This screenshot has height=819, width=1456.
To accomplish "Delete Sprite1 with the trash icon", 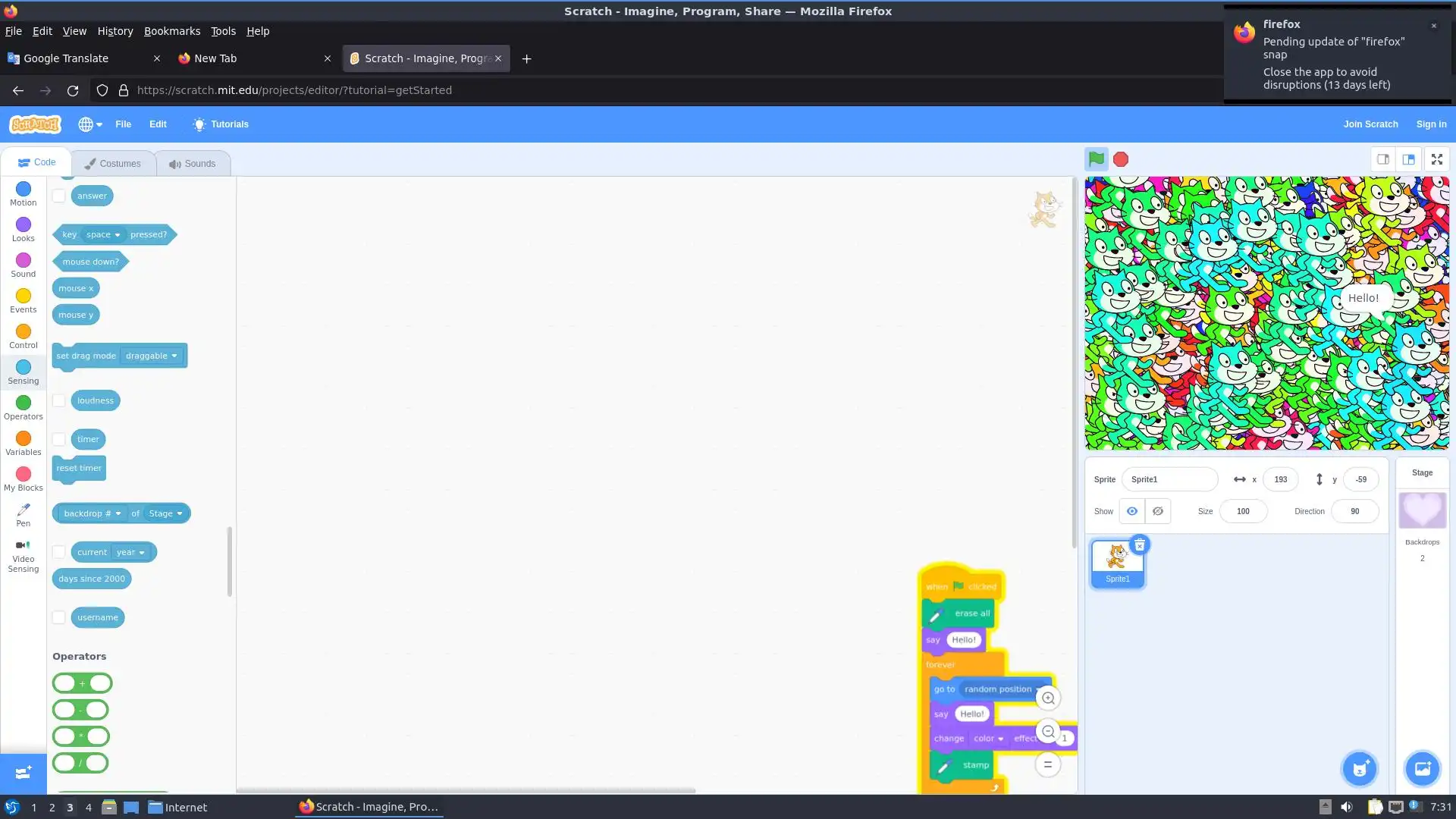I will (1139, 545).
